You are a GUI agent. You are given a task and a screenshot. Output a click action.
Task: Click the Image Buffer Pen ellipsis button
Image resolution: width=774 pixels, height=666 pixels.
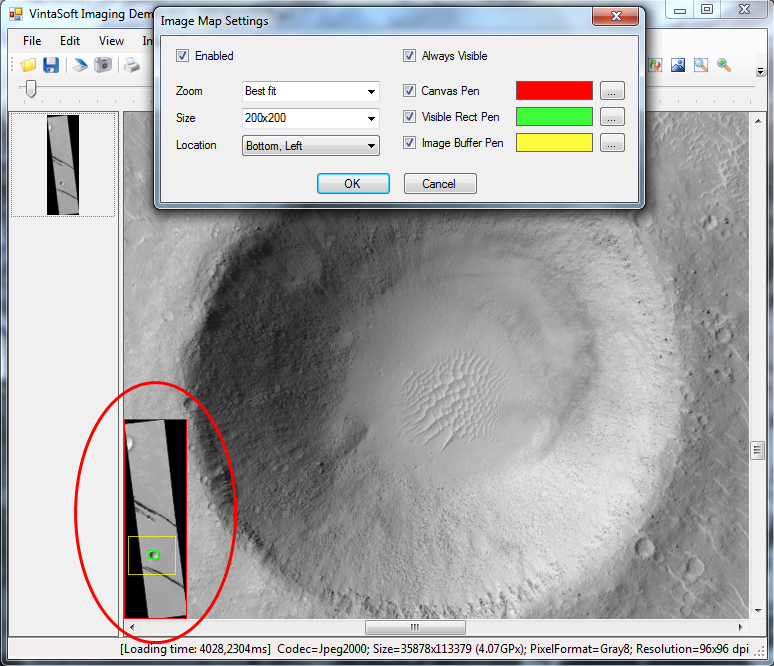pos(612,143)
